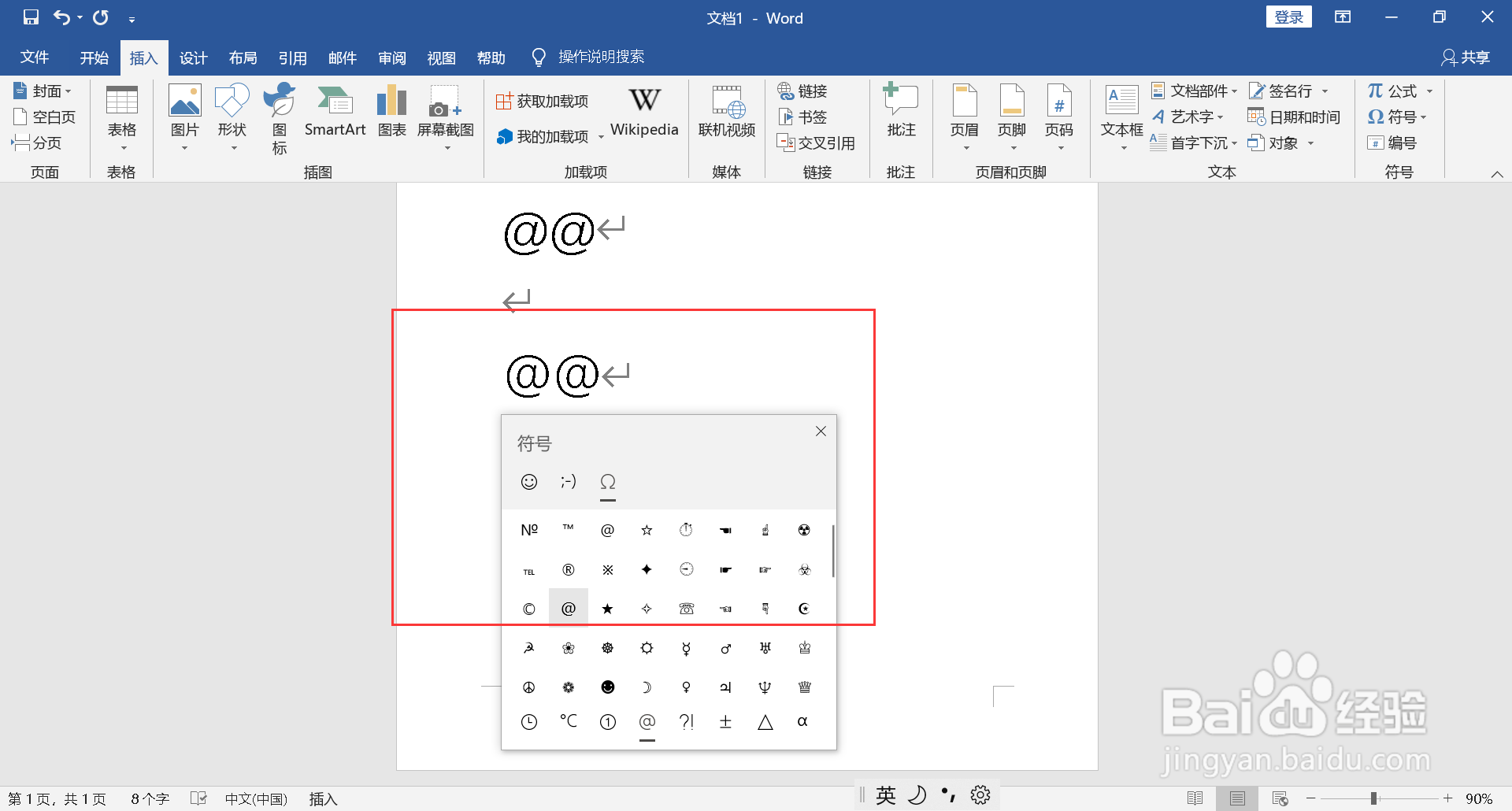Switch to the 布局 ribbon tab
The height and width of the screenshot is (811, 1512).
243,57
